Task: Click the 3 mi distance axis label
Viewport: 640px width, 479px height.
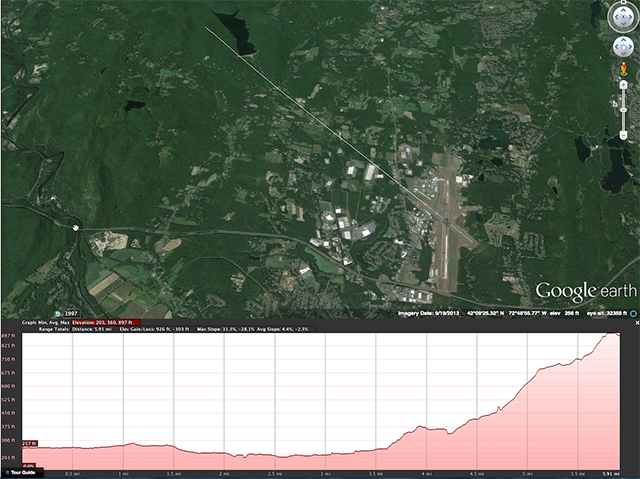Action: pos(325,474)
